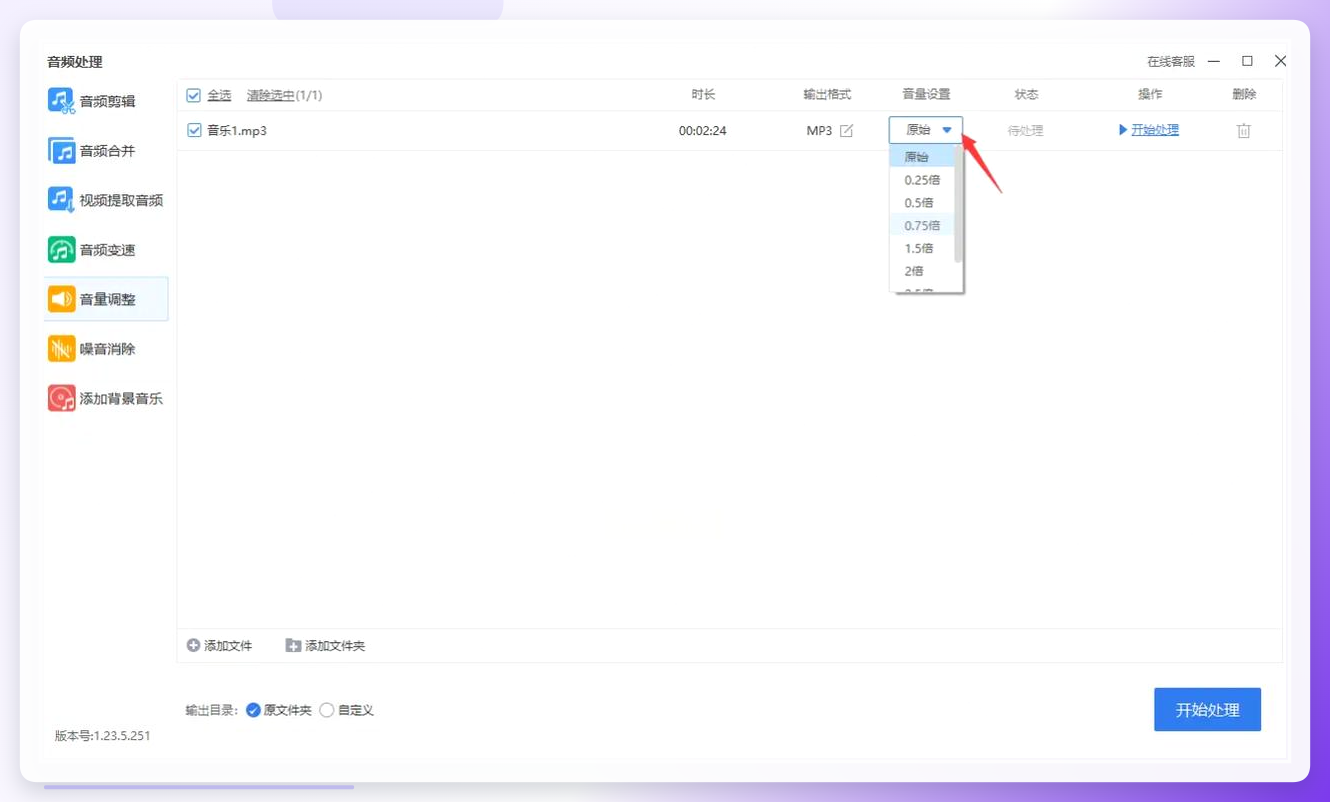Image resolution: width=1330 pixels, height=802 pixels.
Task: Select the 视频提取音频 extraction icon
Action: 61,200
